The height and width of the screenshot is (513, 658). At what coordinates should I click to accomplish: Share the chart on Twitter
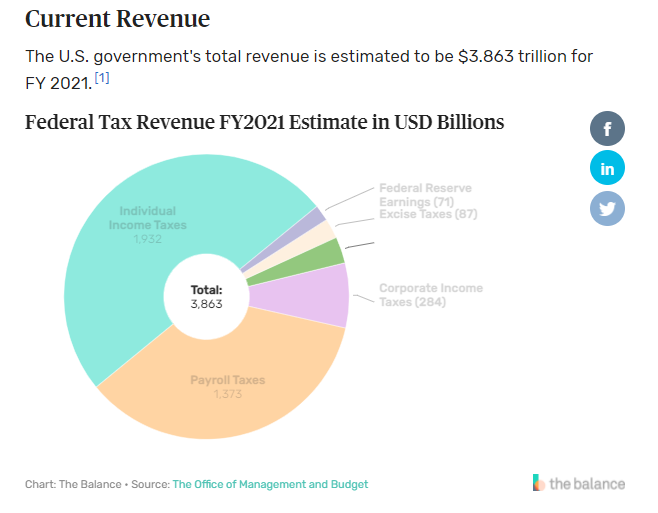607,208
